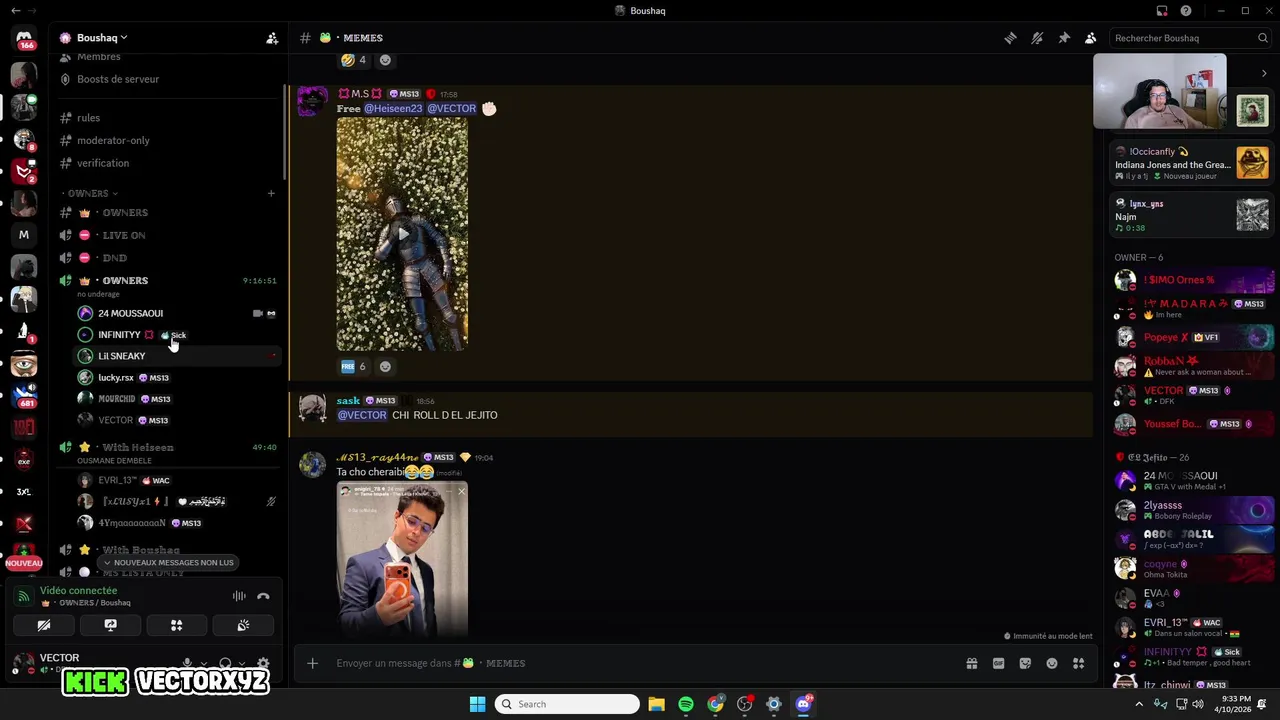This screenshot has width=1280, height=720.
Task: Select the verification channel
Action: [x=103, y=163]
